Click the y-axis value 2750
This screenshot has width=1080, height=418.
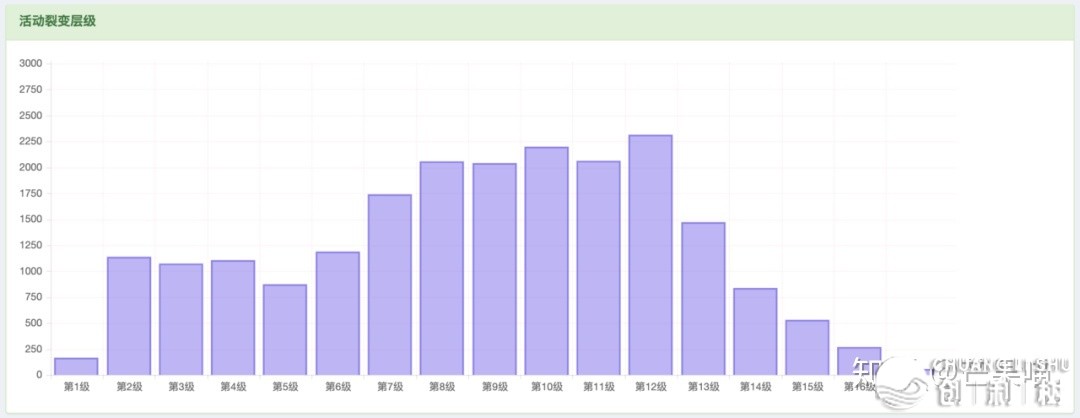pyautogui.click(x=32, y=90)
